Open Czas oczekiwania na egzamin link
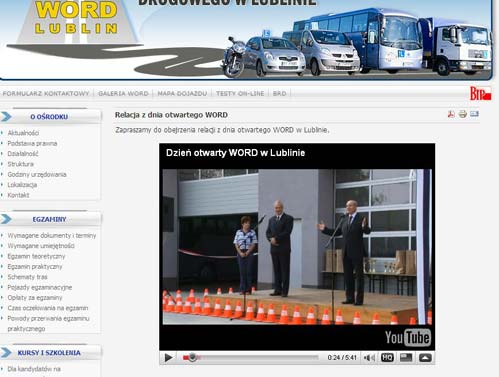The height and width of the screenshot is (377, 499). click(48, 308)
